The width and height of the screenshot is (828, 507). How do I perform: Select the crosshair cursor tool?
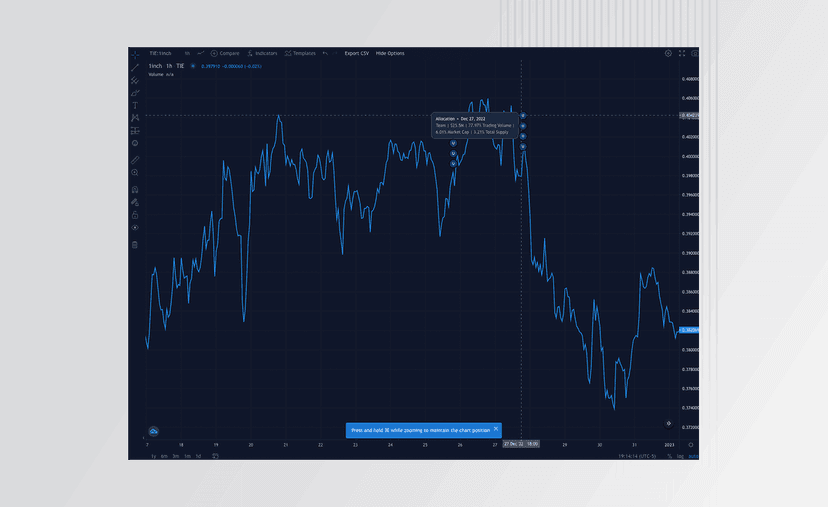click(x=135, y=54)
